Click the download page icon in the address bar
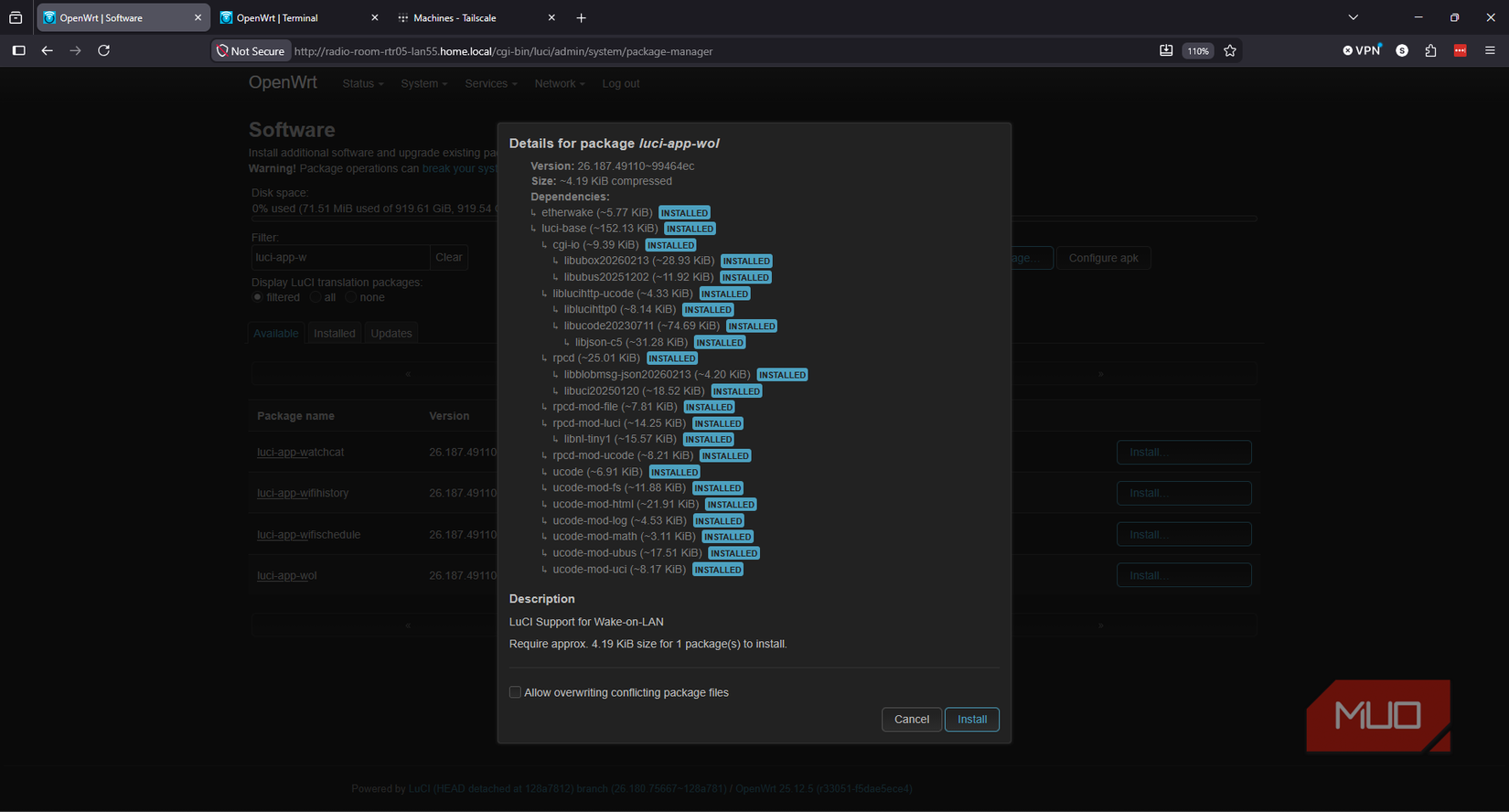The width and height of the screenshot is (1509, 812). tap(1166, 50)
